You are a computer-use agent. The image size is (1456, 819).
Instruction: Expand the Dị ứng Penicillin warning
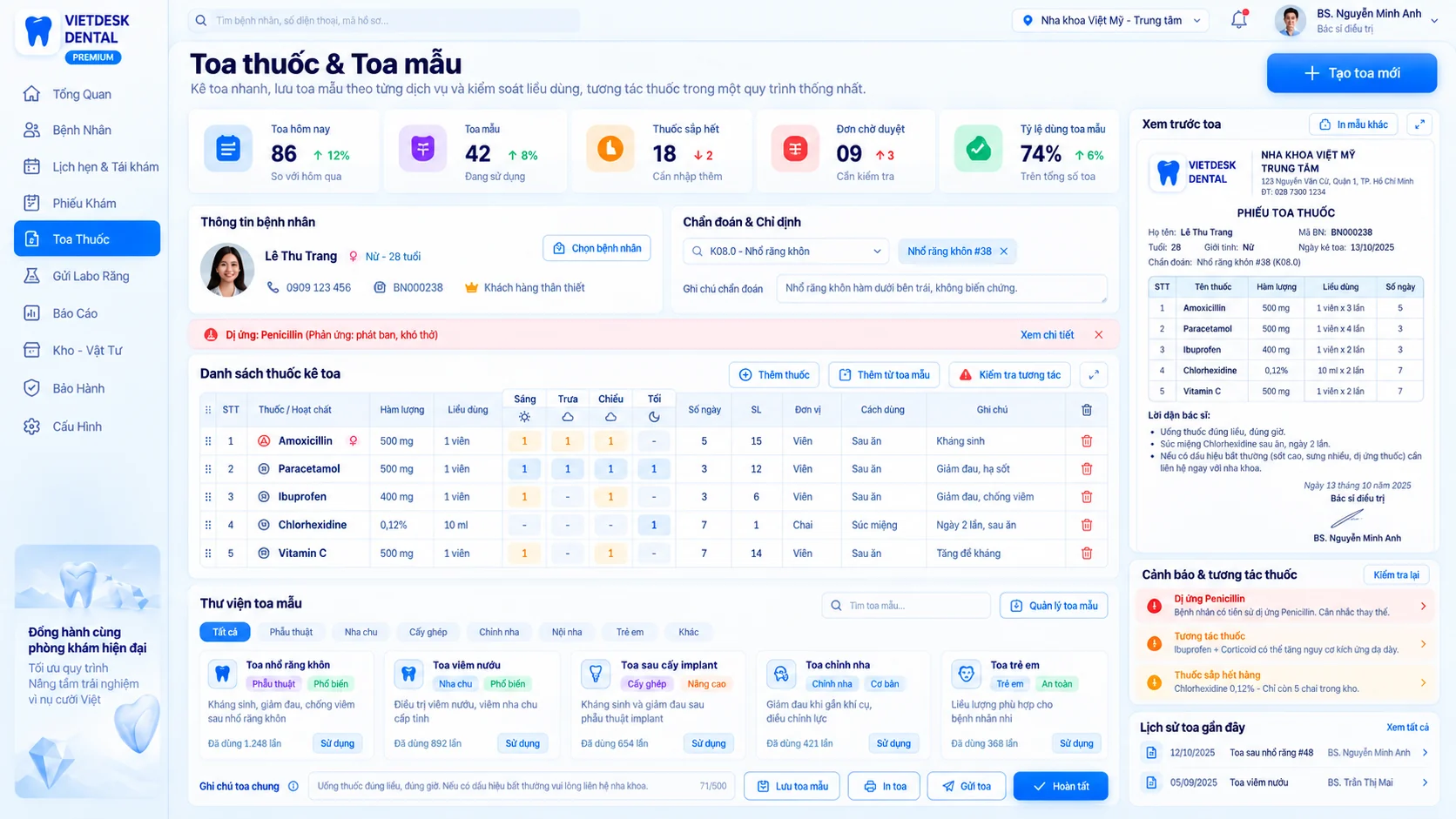[x=1423, y=606]
